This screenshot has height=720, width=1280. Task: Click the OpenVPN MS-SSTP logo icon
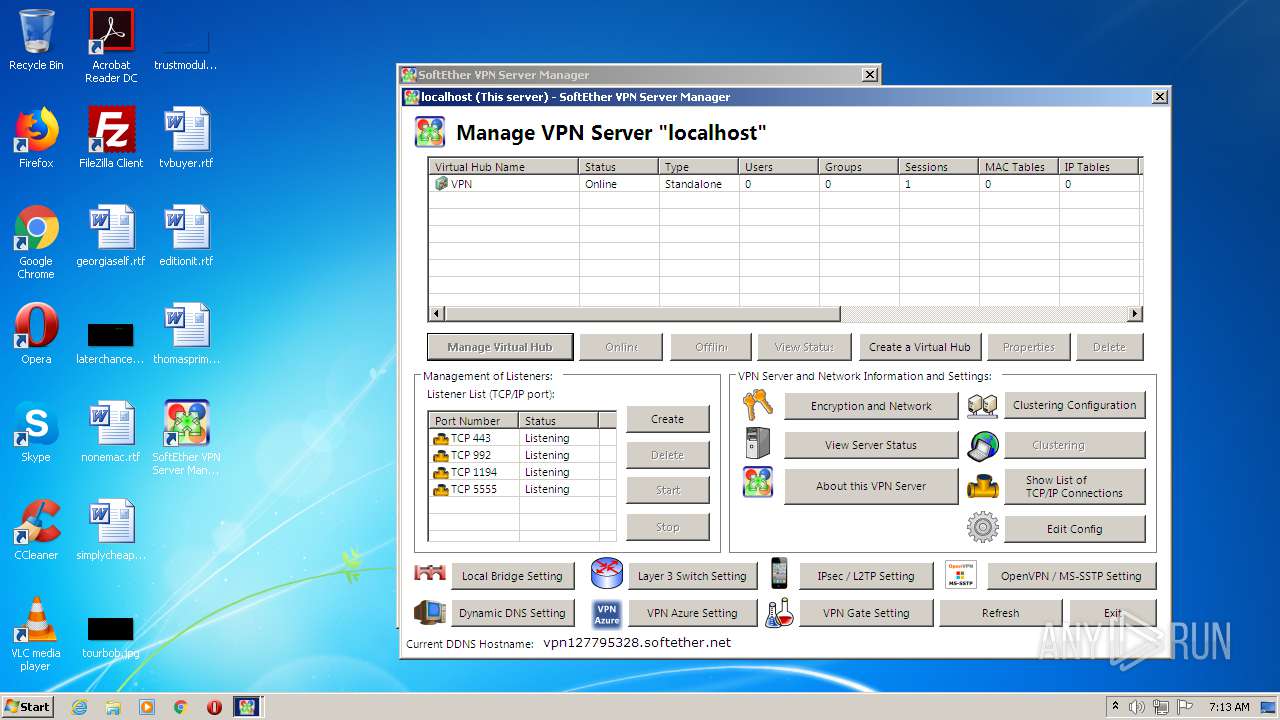(960, 575)
